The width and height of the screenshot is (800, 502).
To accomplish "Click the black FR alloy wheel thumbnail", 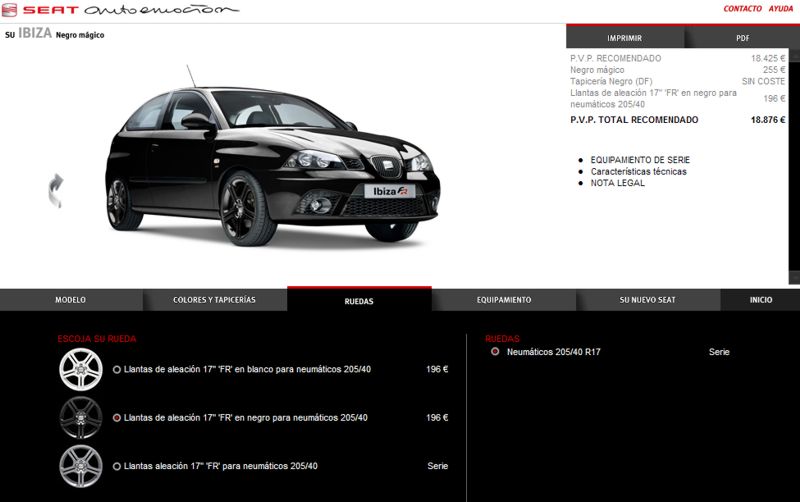I will point(81,418).
